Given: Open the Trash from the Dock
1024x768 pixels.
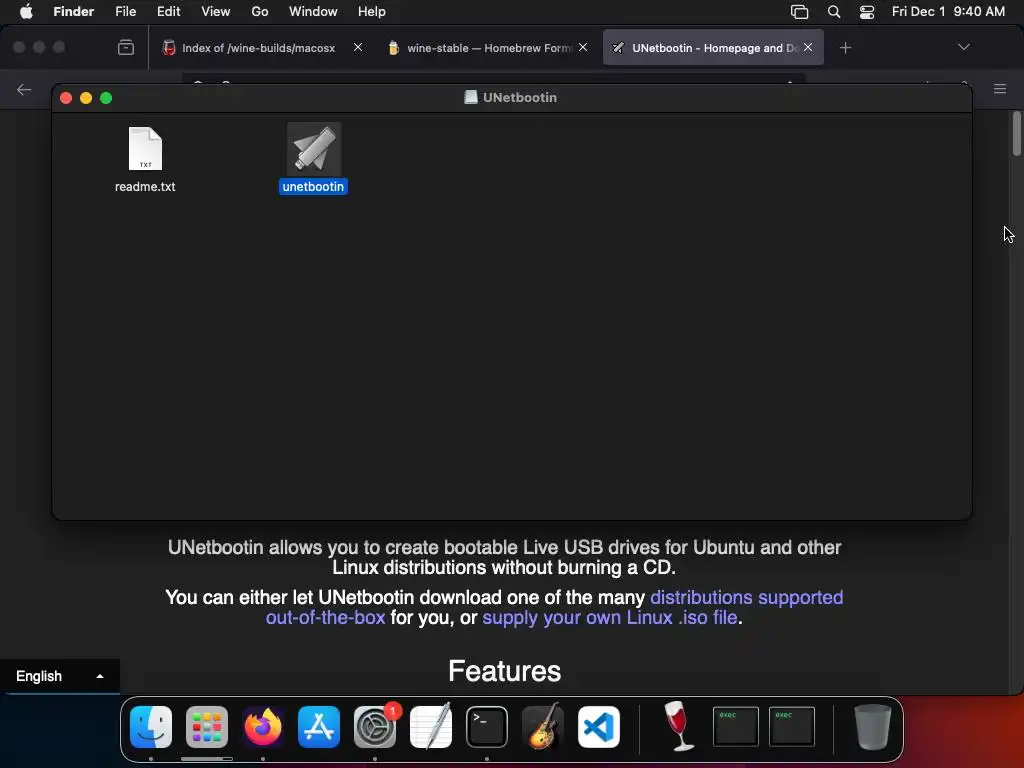Looking at the screenshot, I should [872, 727].
